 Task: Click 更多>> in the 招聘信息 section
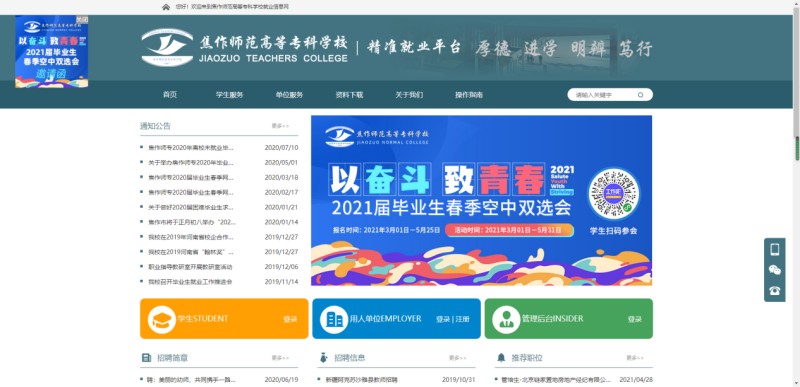point(458,358)
